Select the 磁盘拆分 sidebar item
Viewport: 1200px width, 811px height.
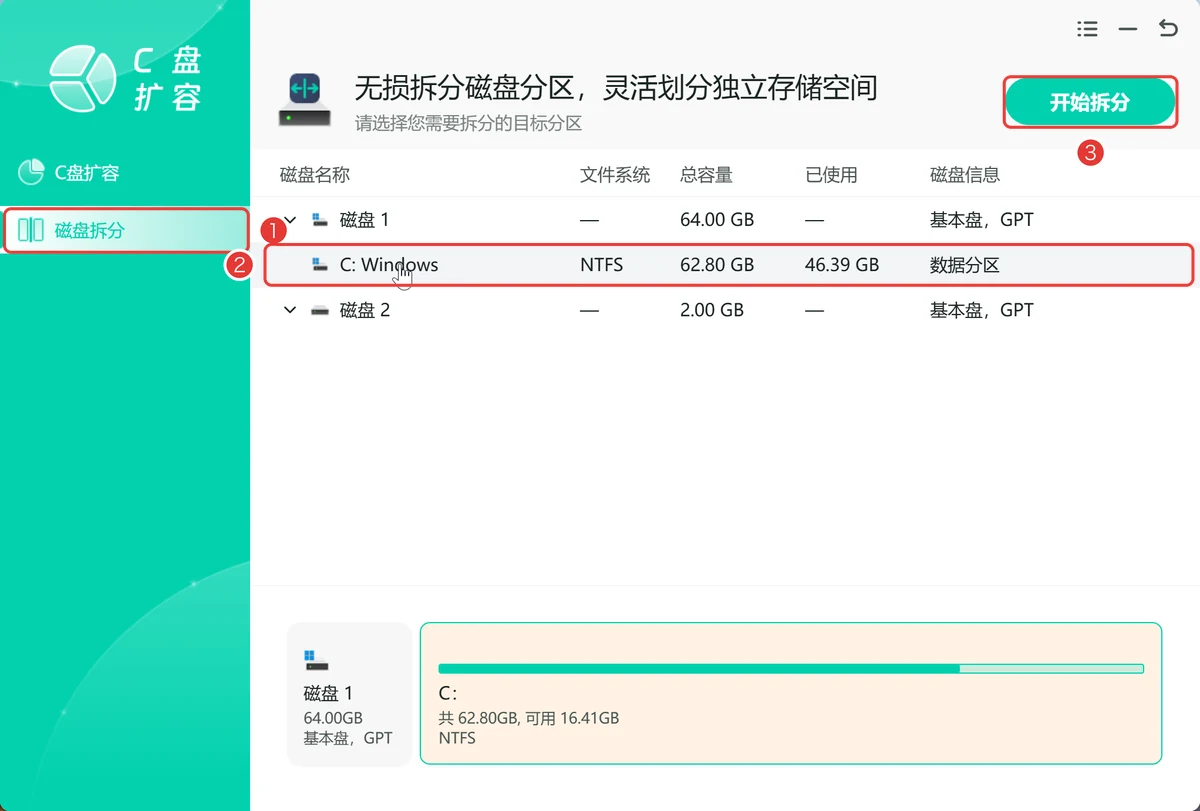125,230
